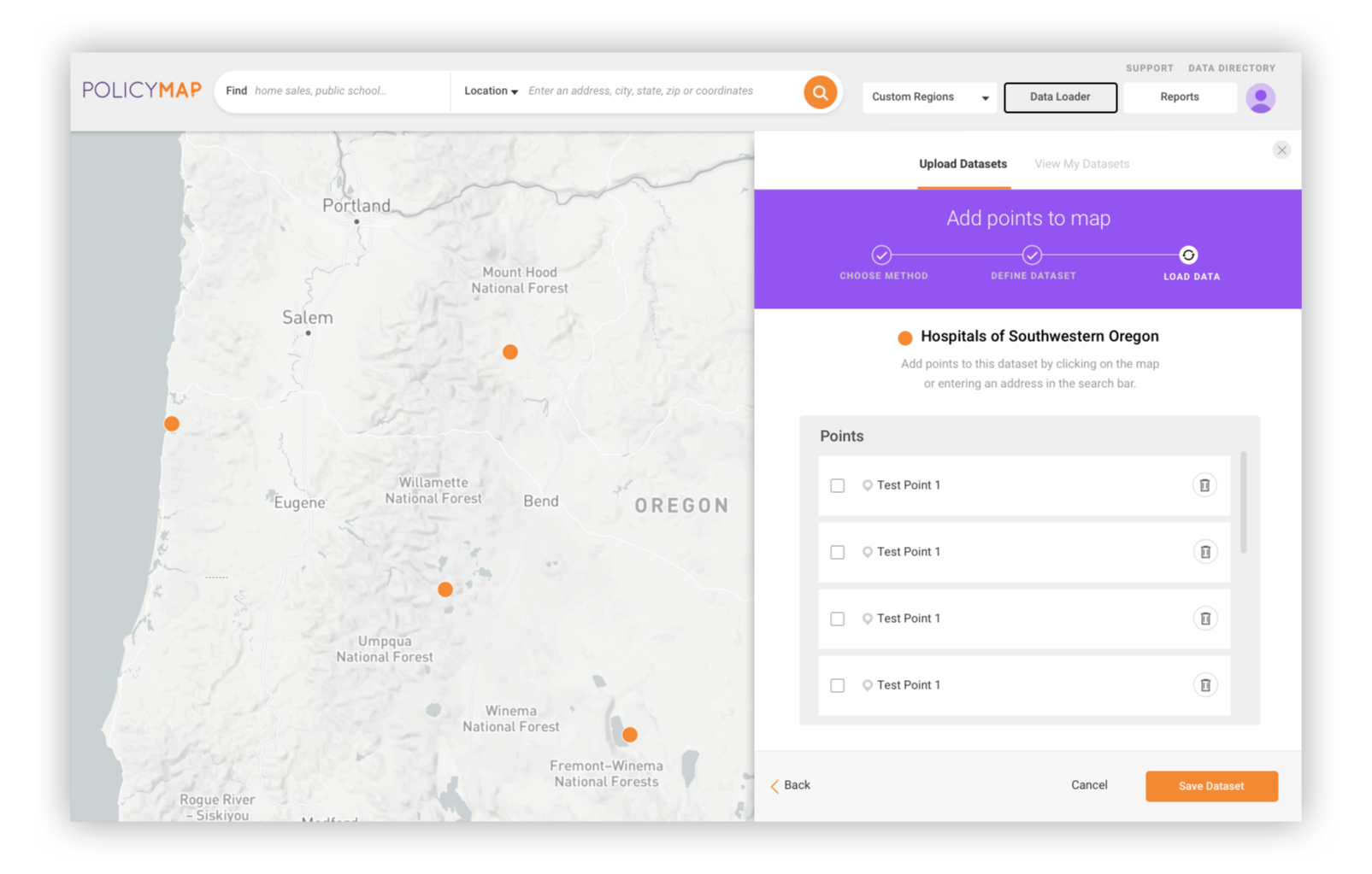Image resolution: width=1372 pixels, height=874 pixels.
Task: Click the Bend label on map
Action: [541, 502]
